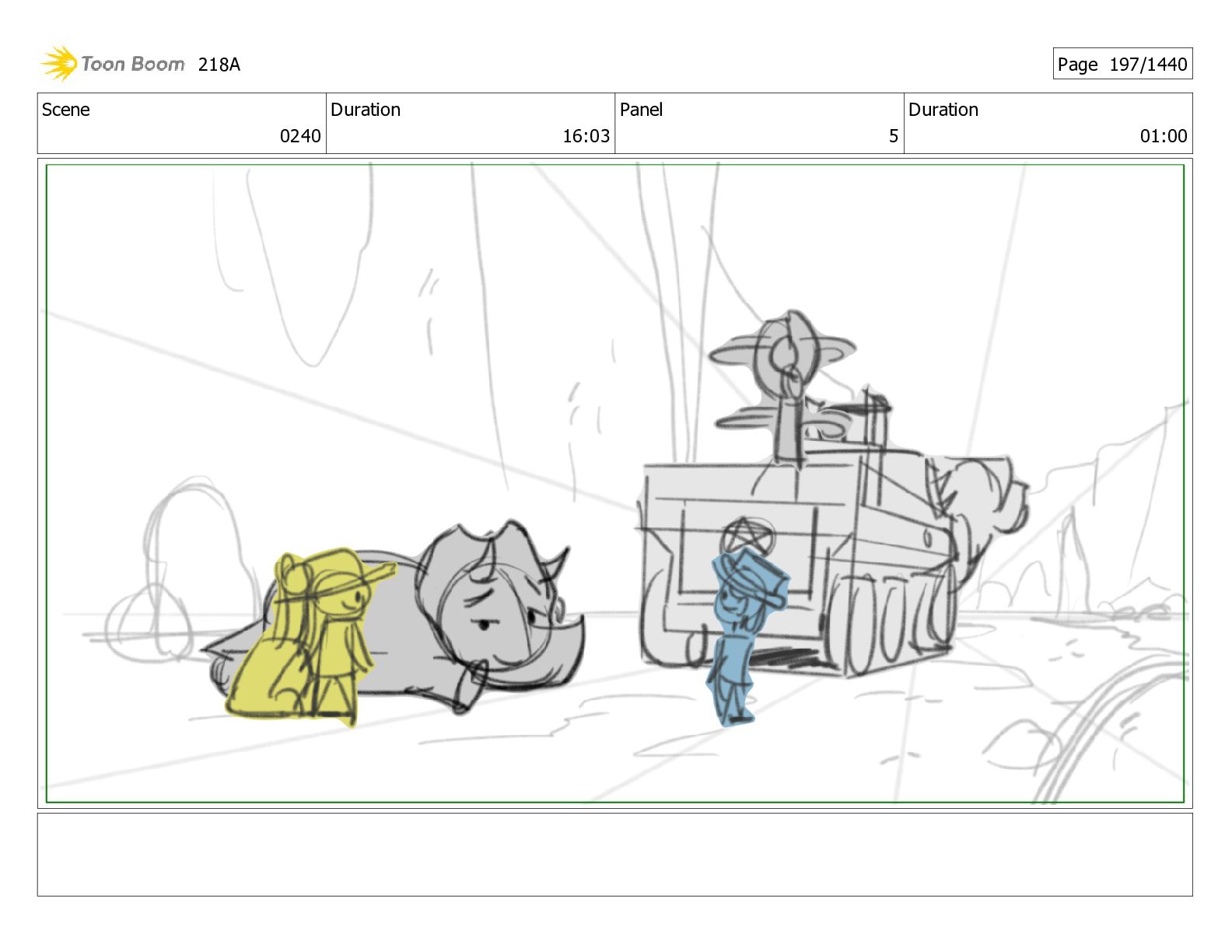Select the panel Duration value '01:00'
Viewport: 1232px width, 952px height.
point(1164,136)
